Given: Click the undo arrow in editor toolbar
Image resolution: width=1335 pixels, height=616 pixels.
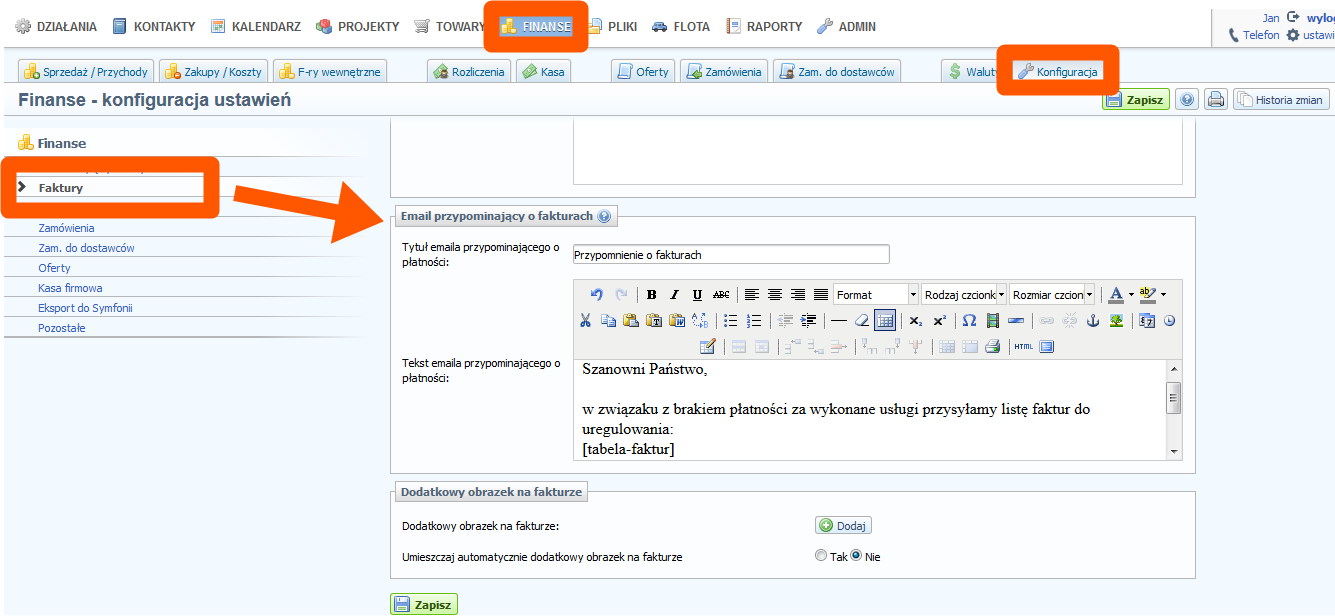Looking at the screenshot, I should tap(597, 295).
